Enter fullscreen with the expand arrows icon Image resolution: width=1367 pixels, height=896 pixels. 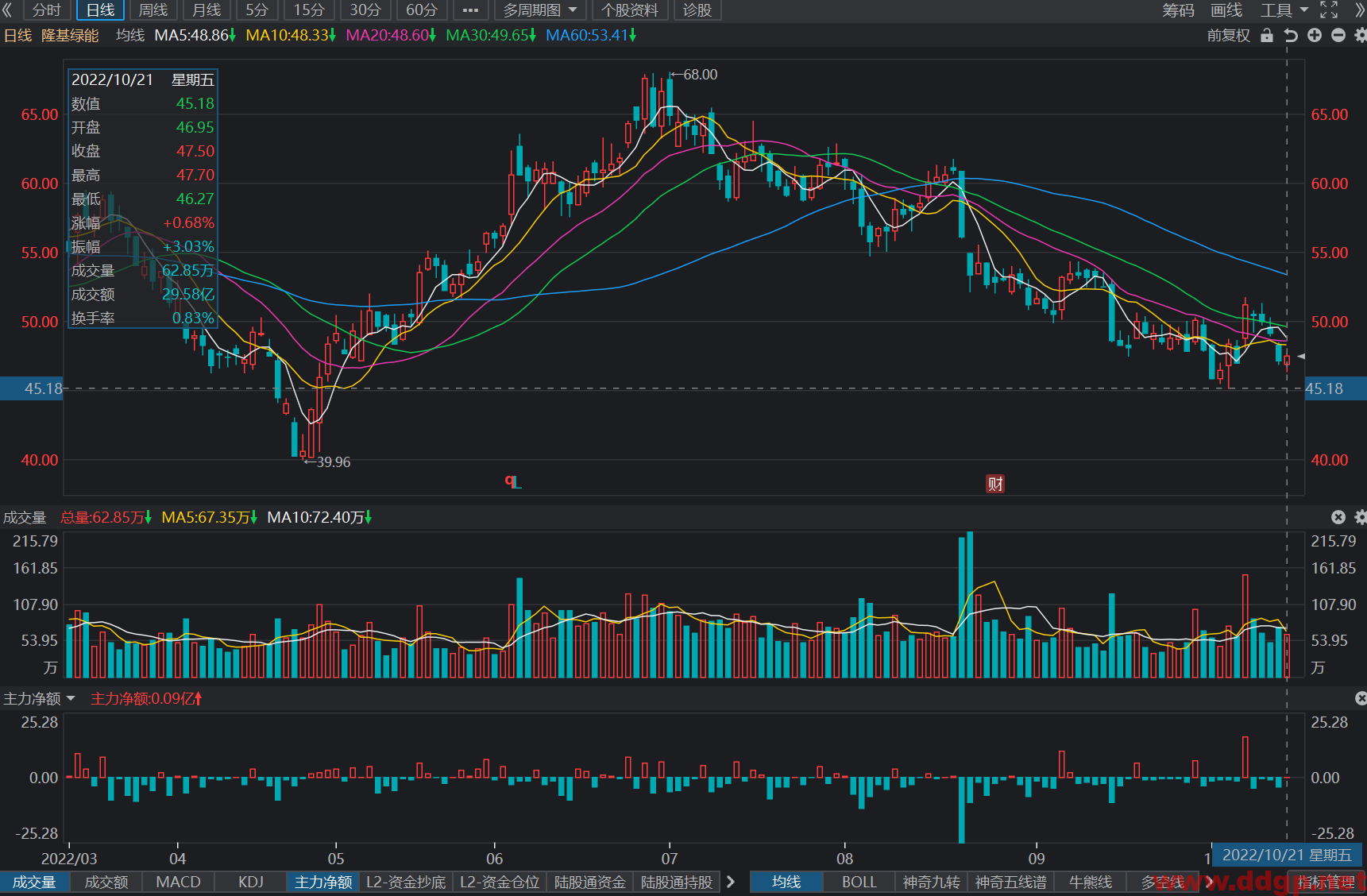[x=1329, y=10]
